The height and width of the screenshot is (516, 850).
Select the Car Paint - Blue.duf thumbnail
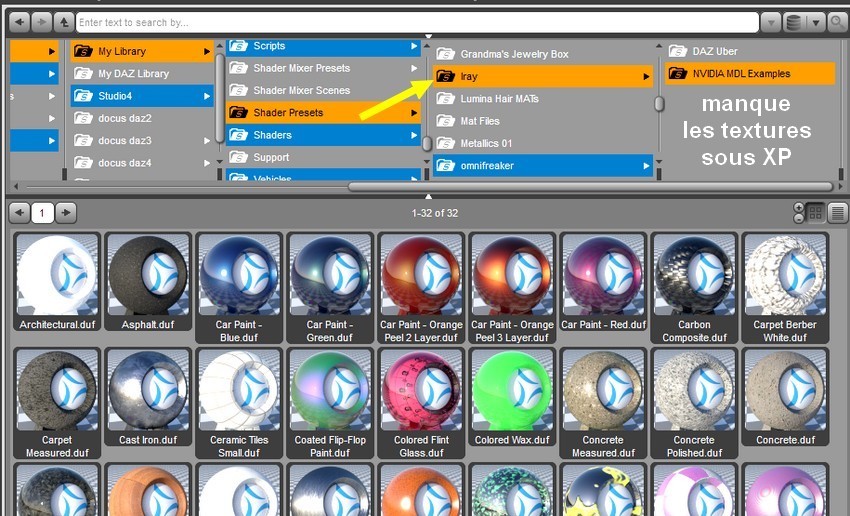(x=239, y=288)
